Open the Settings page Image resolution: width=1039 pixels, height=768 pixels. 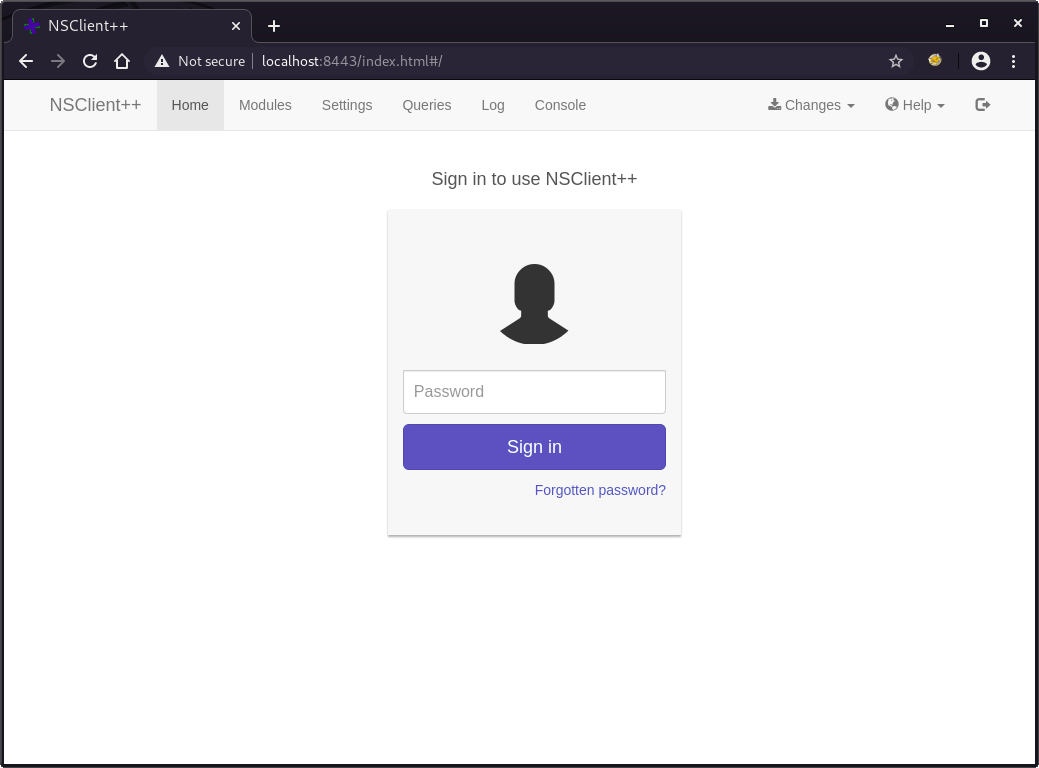point(347,105)
